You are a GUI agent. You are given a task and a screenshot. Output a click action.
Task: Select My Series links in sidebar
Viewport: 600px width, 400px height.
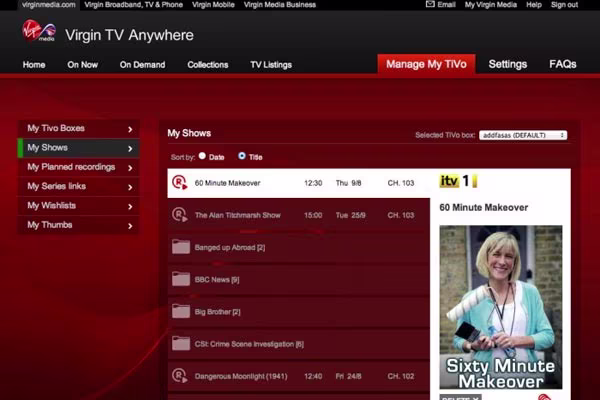click(x=78, y=186)
